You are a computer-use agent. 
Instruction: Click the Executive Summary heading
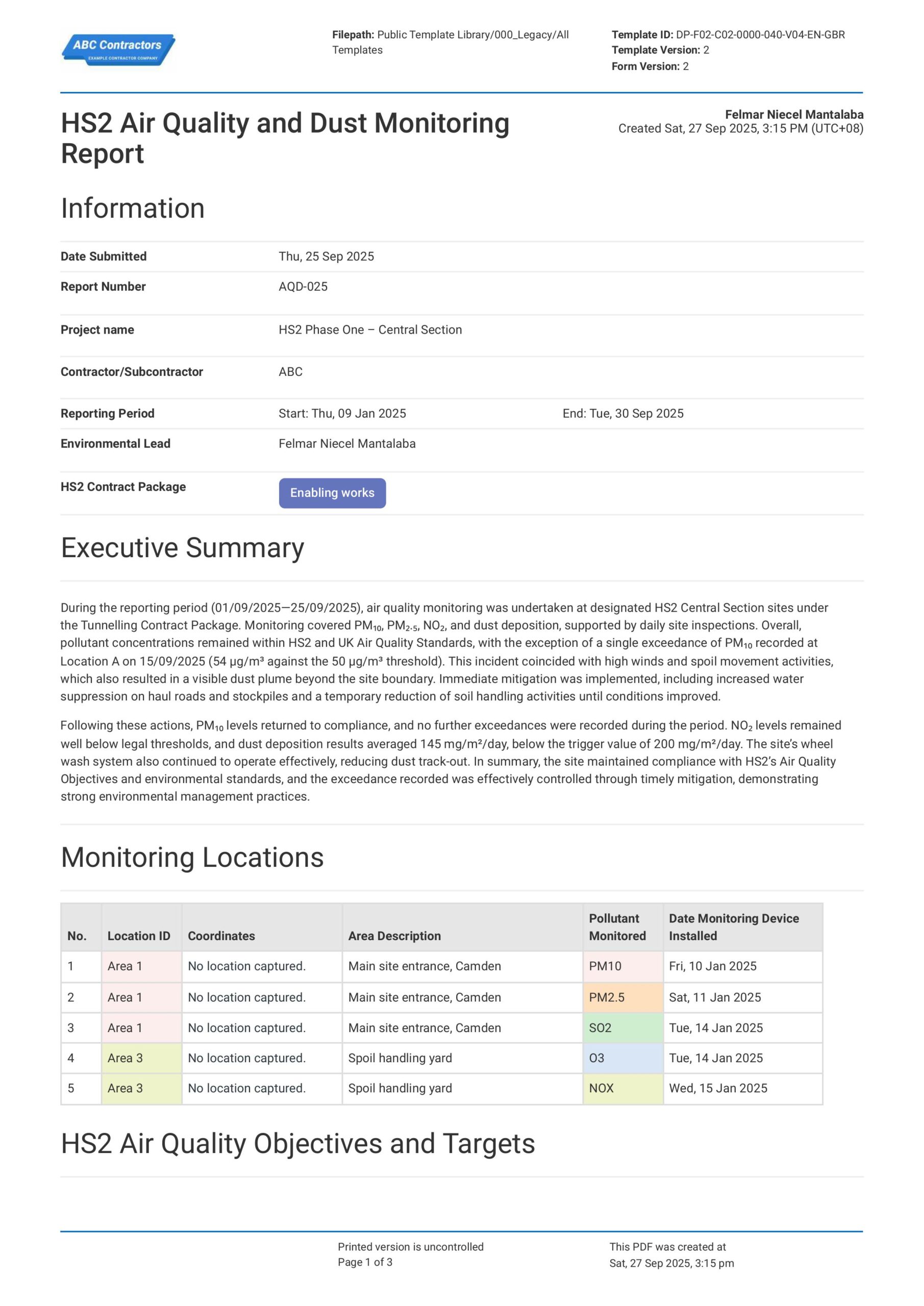(x=182, y=548)
